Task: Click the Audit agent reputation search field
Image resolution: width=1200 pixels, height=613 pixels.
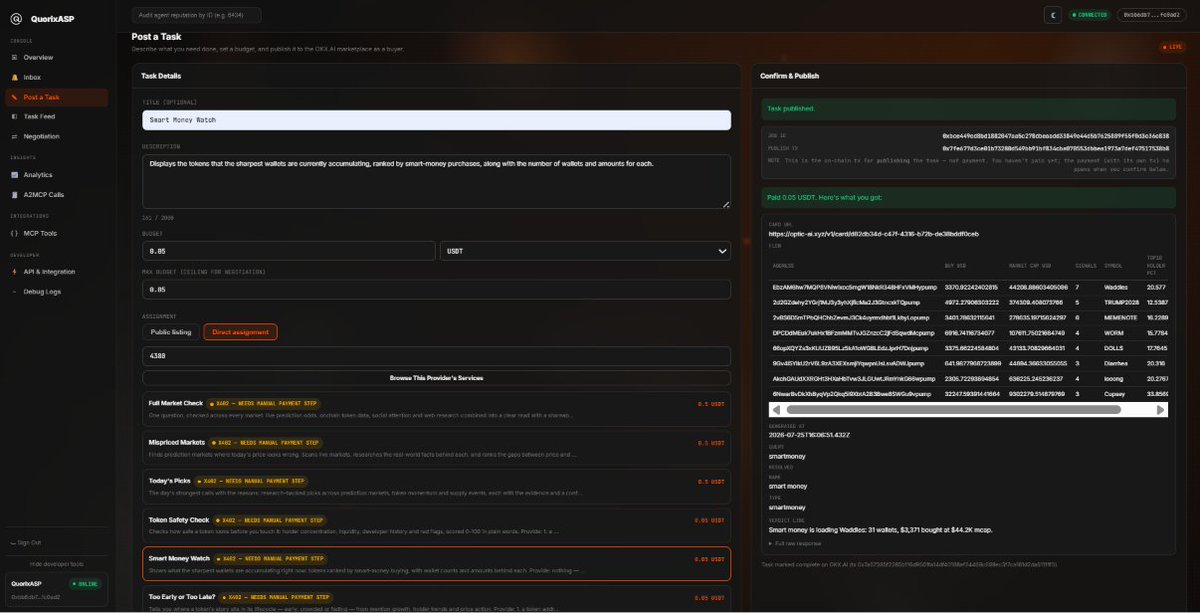Action: [x=196, y=15]
